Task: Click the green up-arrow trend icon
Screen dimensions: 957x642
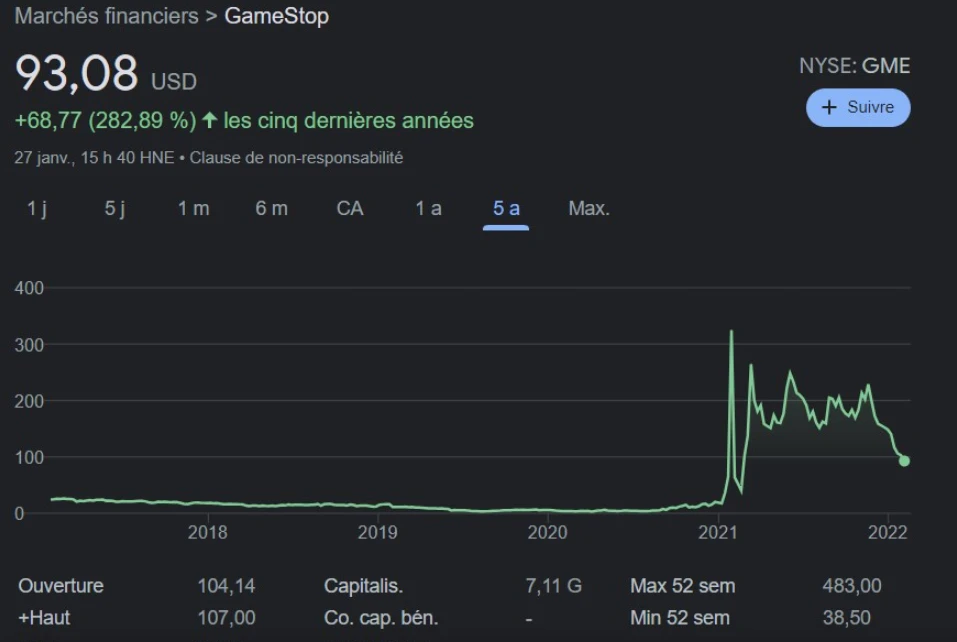Action: click(210, 121)
